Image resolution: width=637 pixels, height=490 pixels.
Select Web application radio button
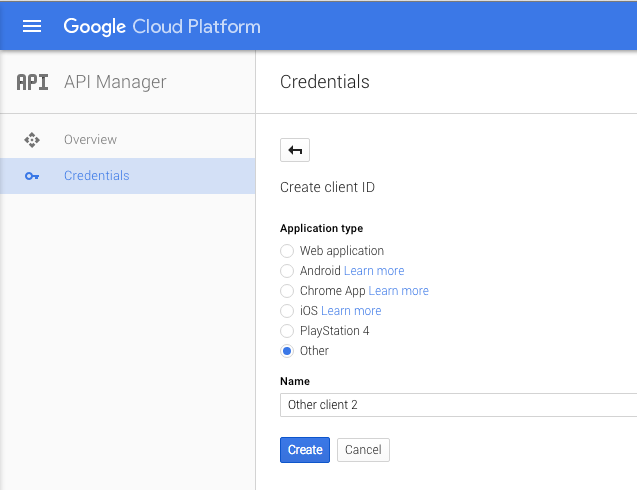tap(287, 251)
